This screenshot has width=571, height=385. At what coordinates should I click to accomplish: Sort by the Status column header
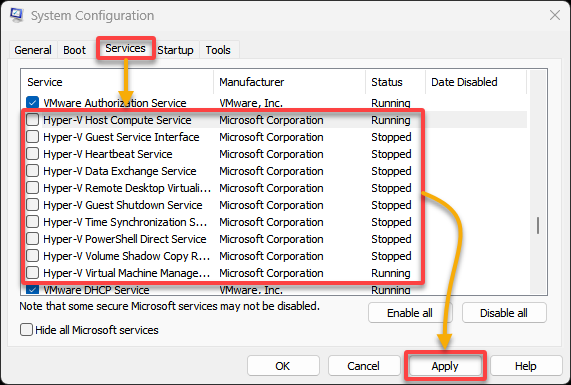(x=395, y=82)
